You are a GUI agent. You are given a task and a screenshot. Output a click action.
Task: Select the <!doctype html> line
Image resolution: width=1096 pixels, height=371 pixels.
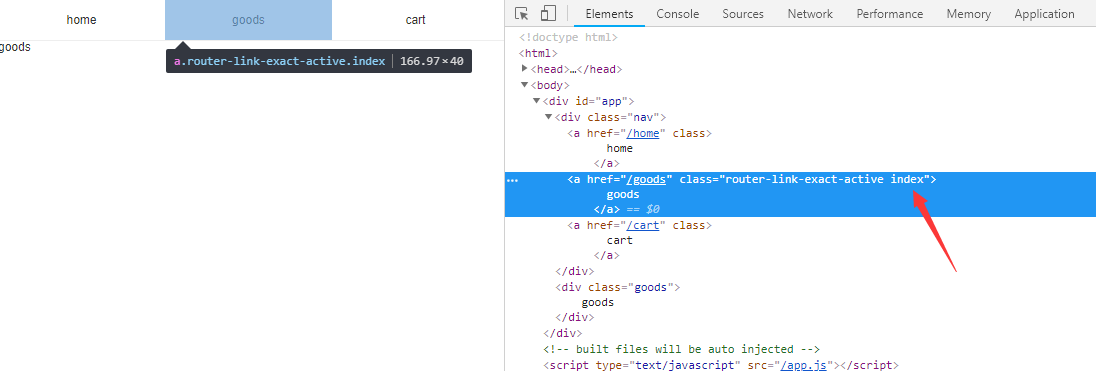pos(568,37)
